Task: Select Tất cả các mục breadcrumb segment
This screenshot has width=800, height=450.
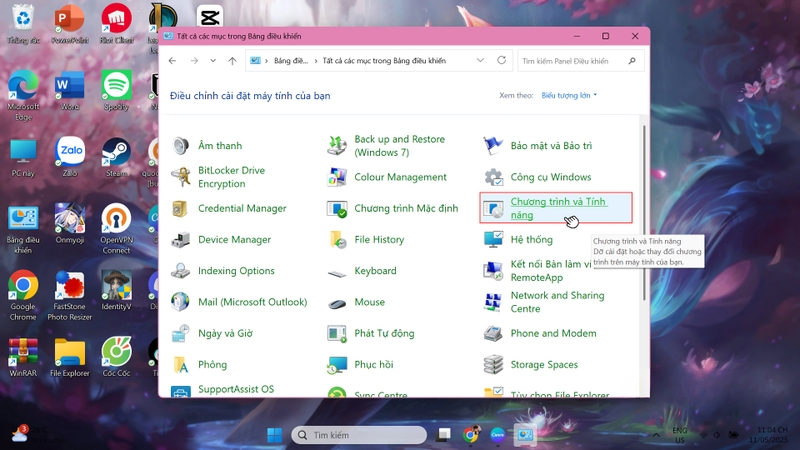Action: (x=384, y=61)
